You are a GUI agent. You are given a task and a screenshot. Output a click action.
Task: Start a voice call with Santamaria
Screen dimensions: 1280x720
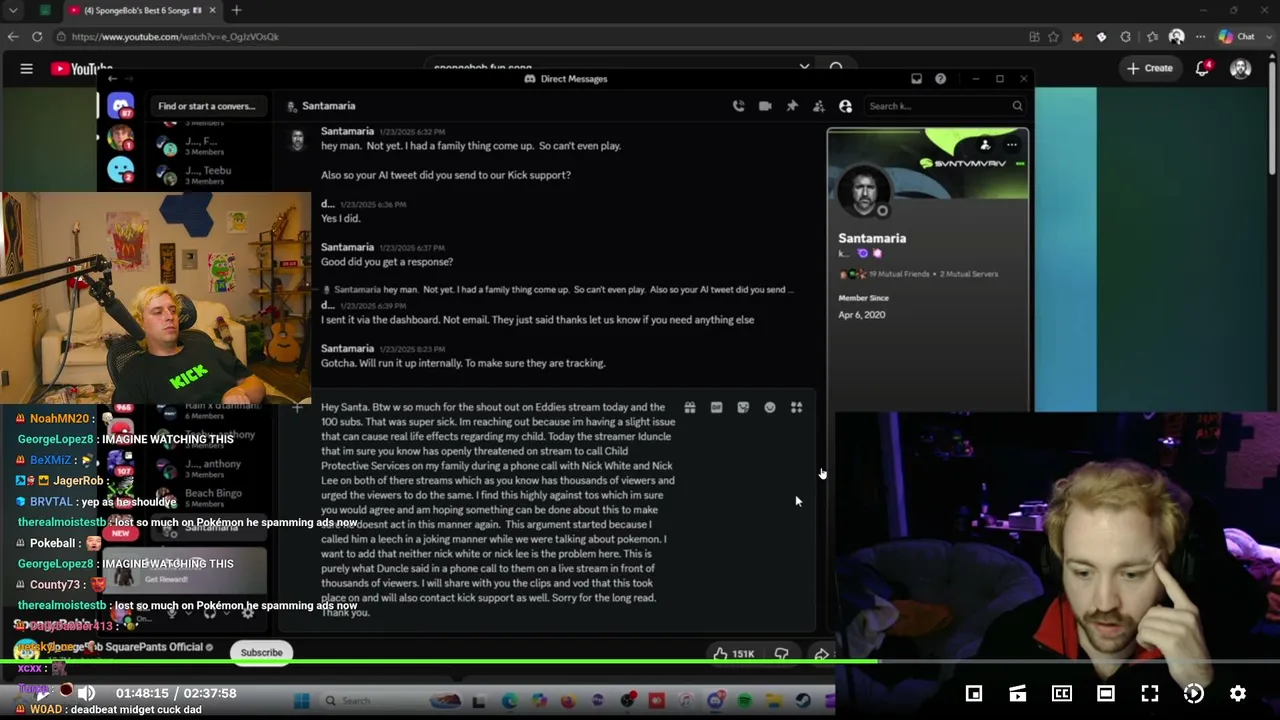pyautogui.click(x=738, y=106)
